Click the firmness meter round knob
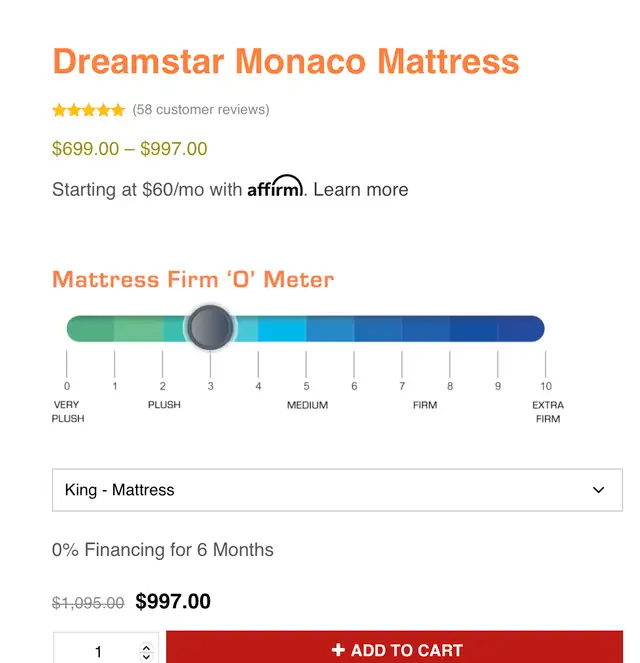Screen dimensions: 640x663 [210, 327]
